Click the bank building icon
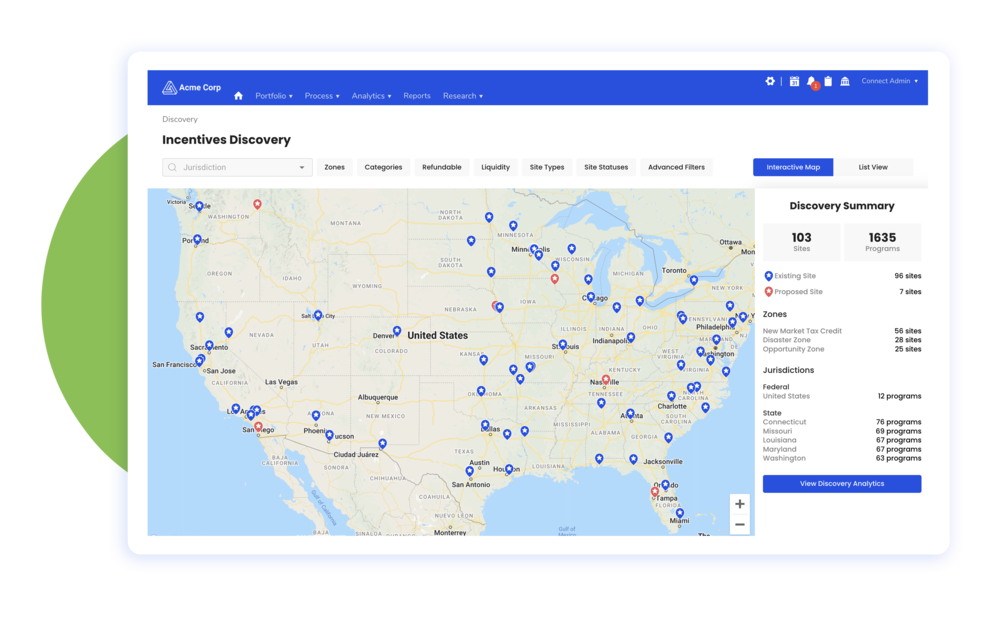This screenshot has height=642, width=1000. [x=845, y=81]
